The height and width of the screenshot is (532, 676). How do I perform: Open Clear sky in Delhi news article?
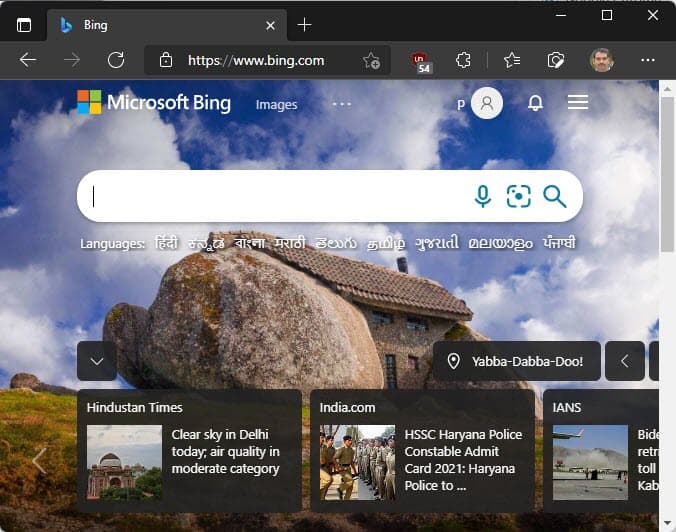pos(225,452)
